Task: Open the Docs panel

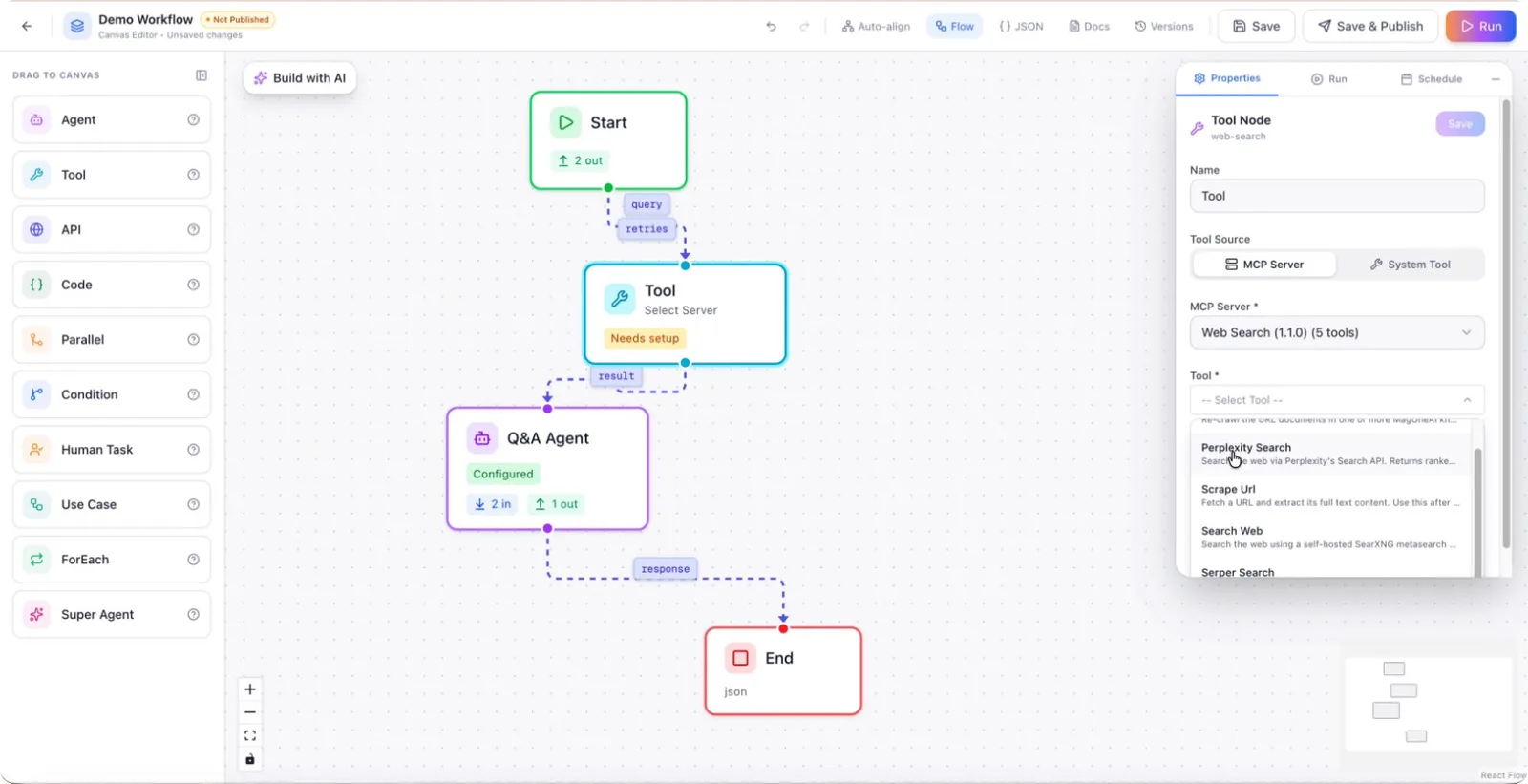Action: click(1089, 27)
